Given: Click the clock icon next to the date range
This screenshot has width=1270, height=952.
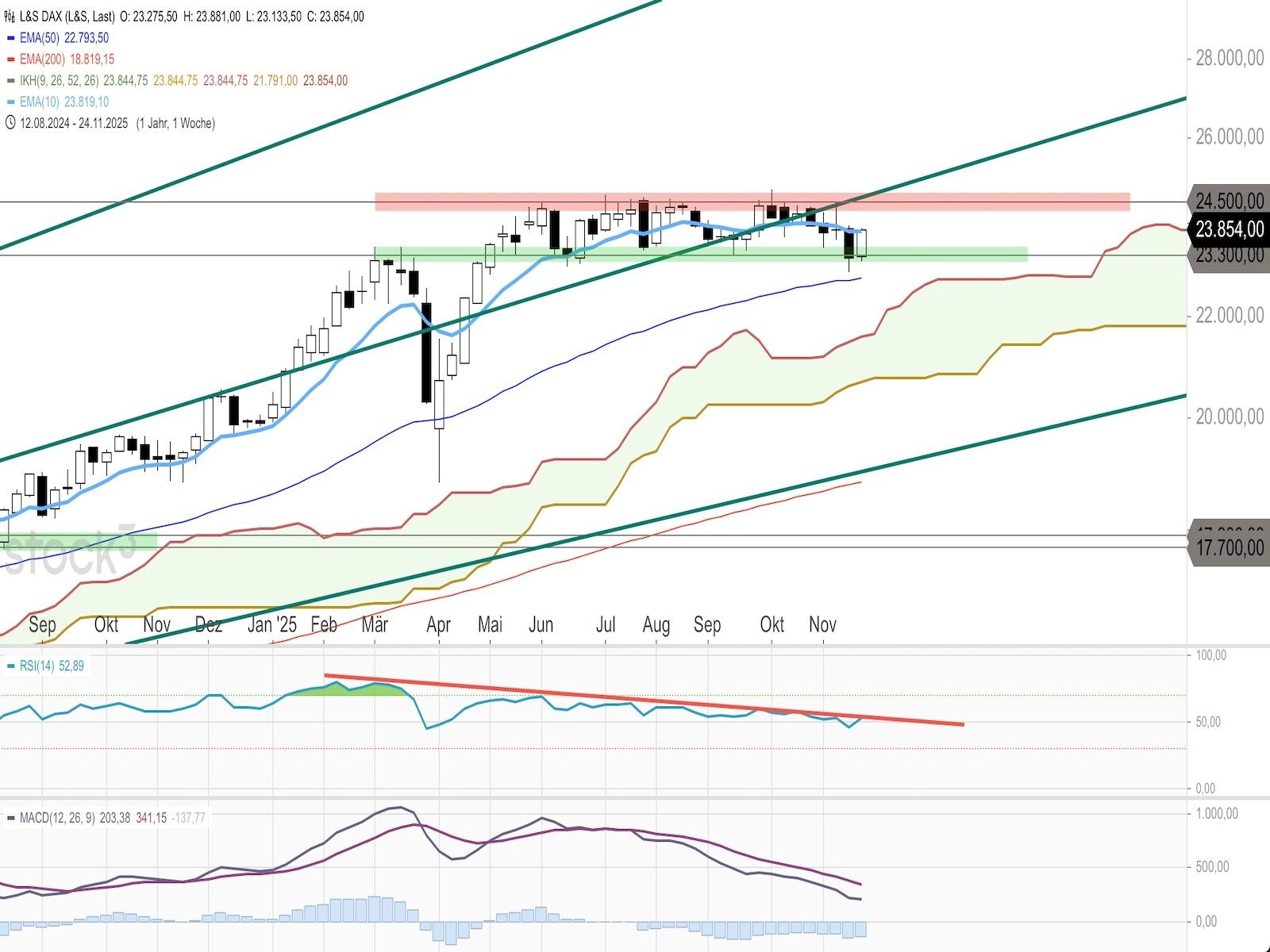Looking at the screenshot, I should click(10, 123).
